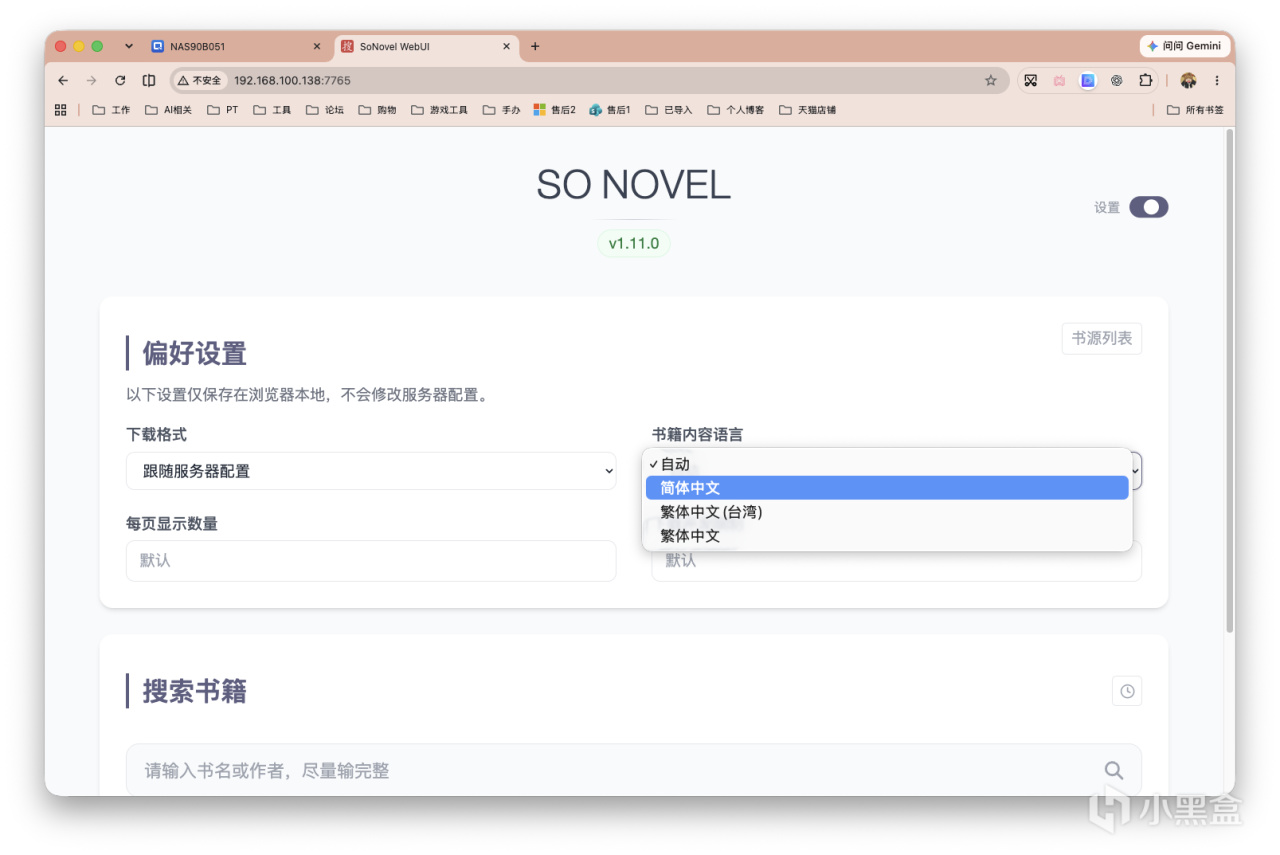1280x855 pixels.
Task: Click the 问问 Gemini button
Action: click(x=1185, y=46)
